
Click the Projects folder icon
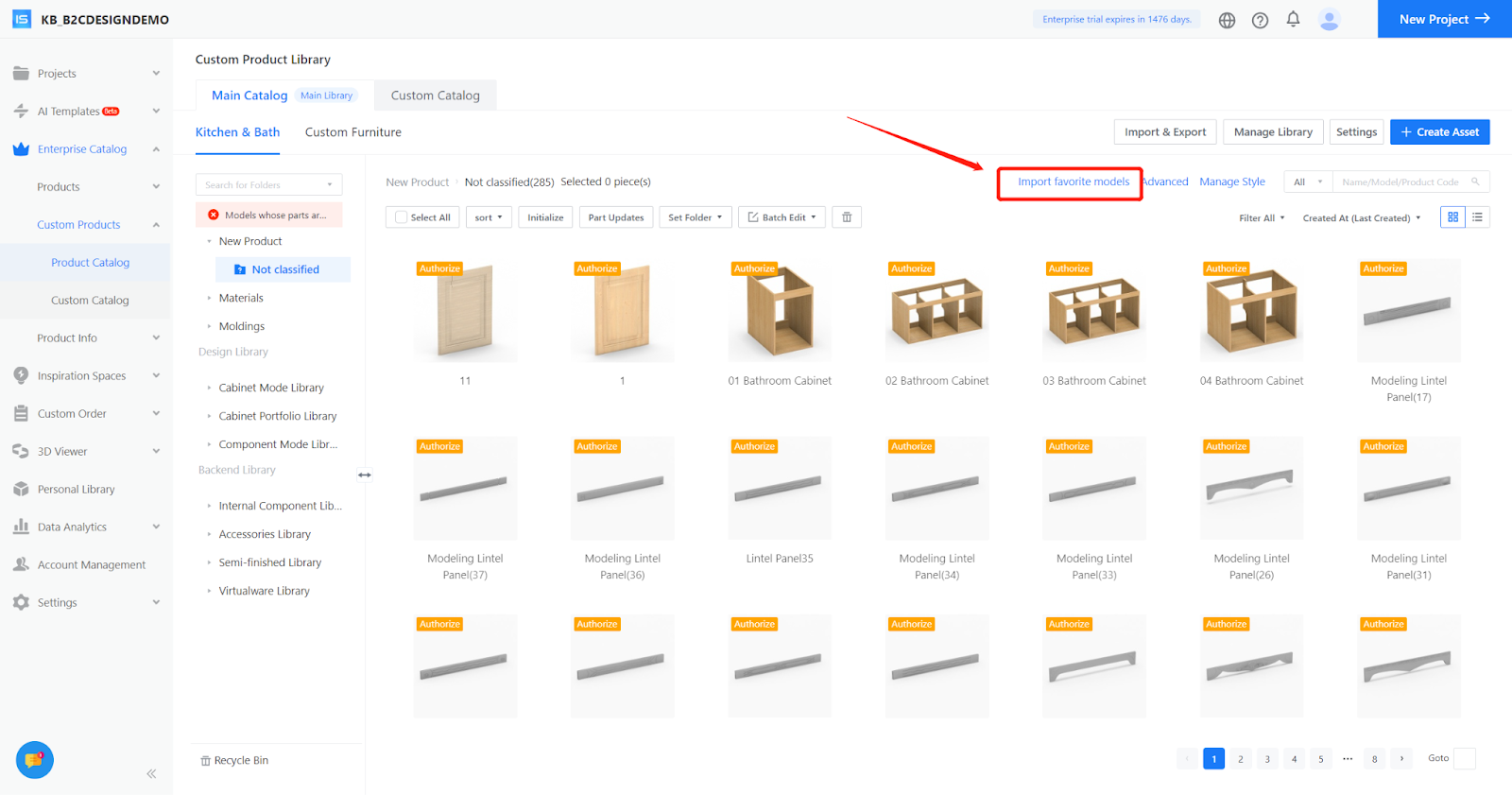point(21,74)
